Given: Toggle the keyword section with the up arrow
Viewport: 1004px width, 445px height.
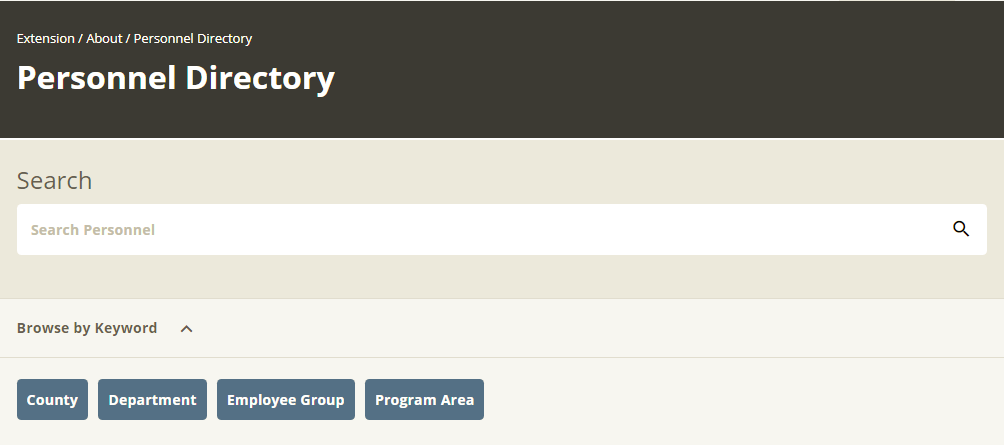Looking at the screenshot, I should (186, 328).
